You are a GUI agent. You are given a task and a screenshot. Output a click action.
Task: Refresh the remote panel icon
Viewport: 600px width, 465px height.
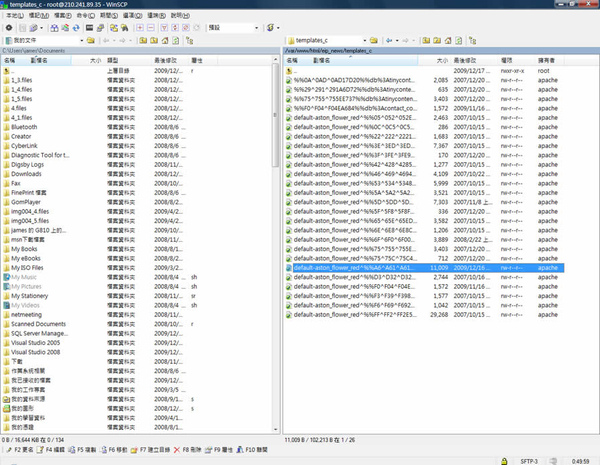(x=458, y=40)
